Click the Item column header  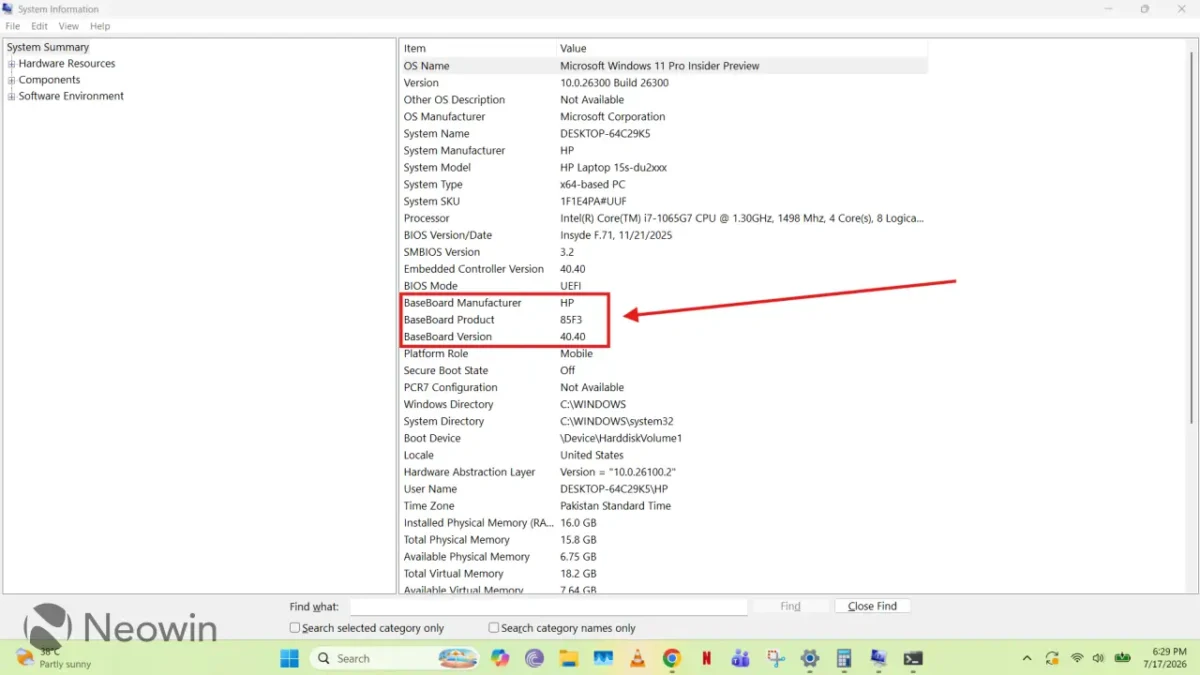click(478, 48)
